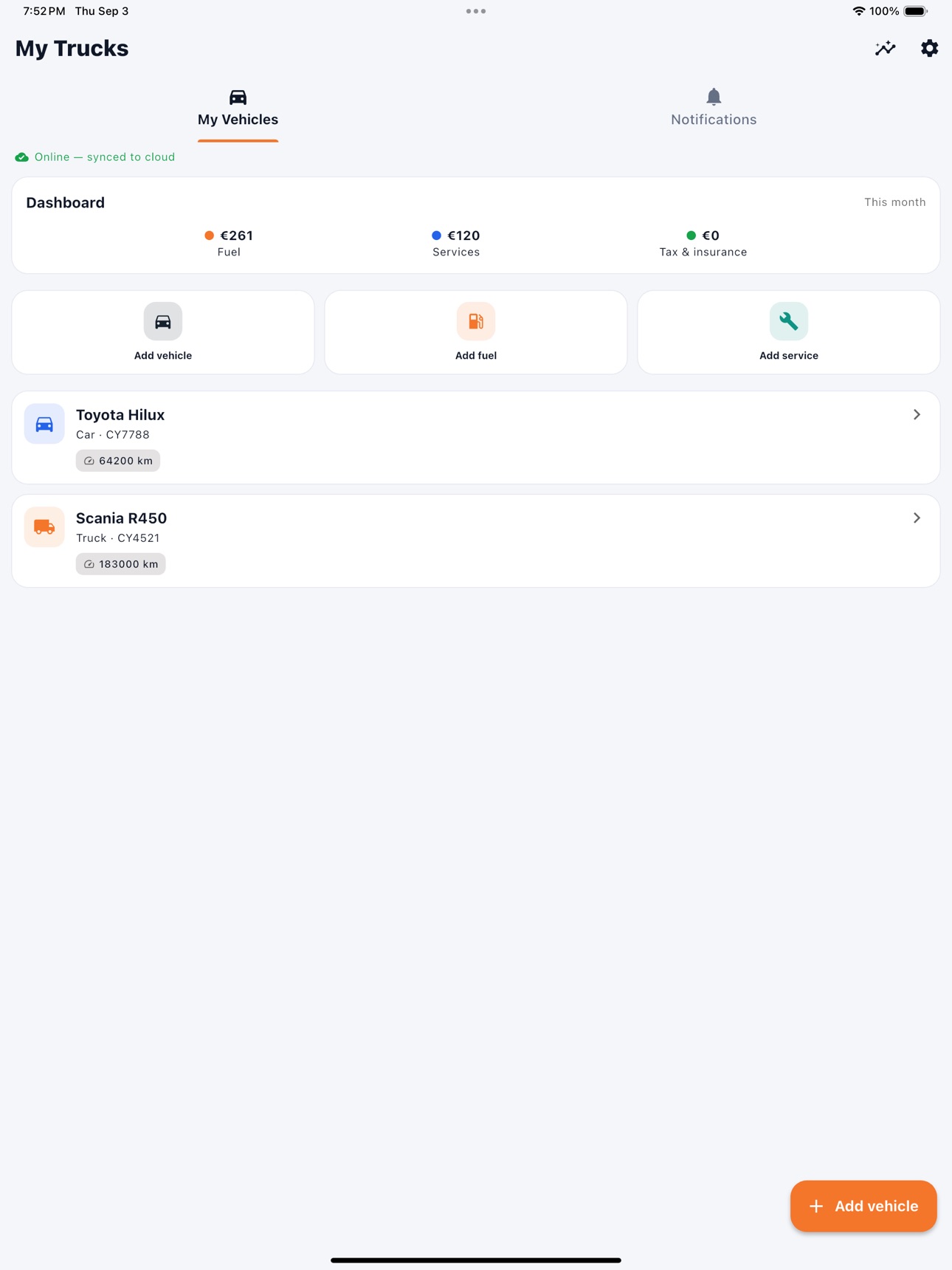Viewport: 952px width, 1270px height.
Task: Tap the Wi-Fi icon in status bar
Action: (858, 11)
